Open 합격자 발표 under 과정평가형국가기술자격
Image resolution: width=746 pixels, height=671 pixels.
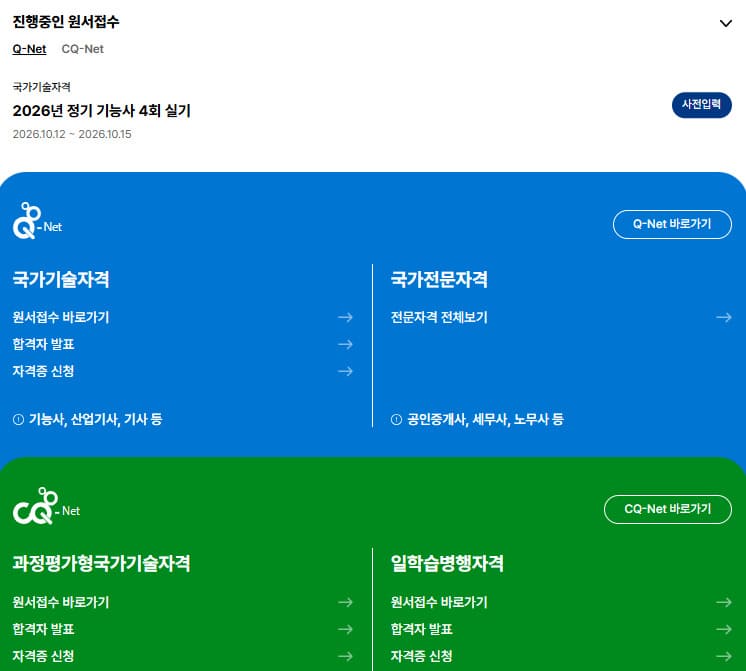[43, 629]
